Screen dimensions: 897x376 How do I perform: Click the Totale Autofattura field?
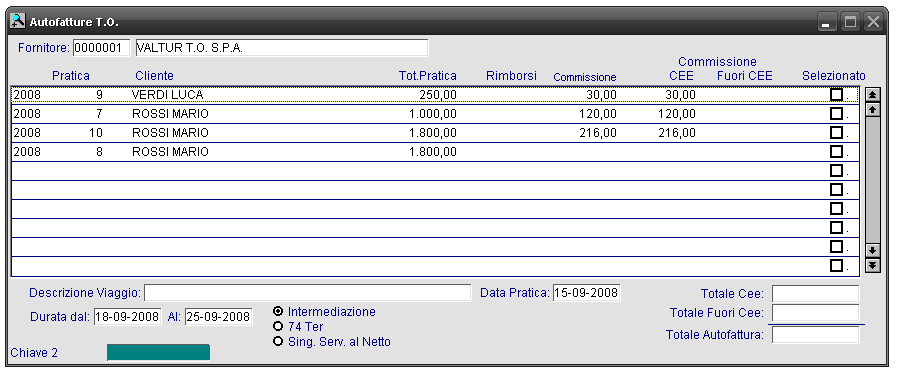point(815,334)
